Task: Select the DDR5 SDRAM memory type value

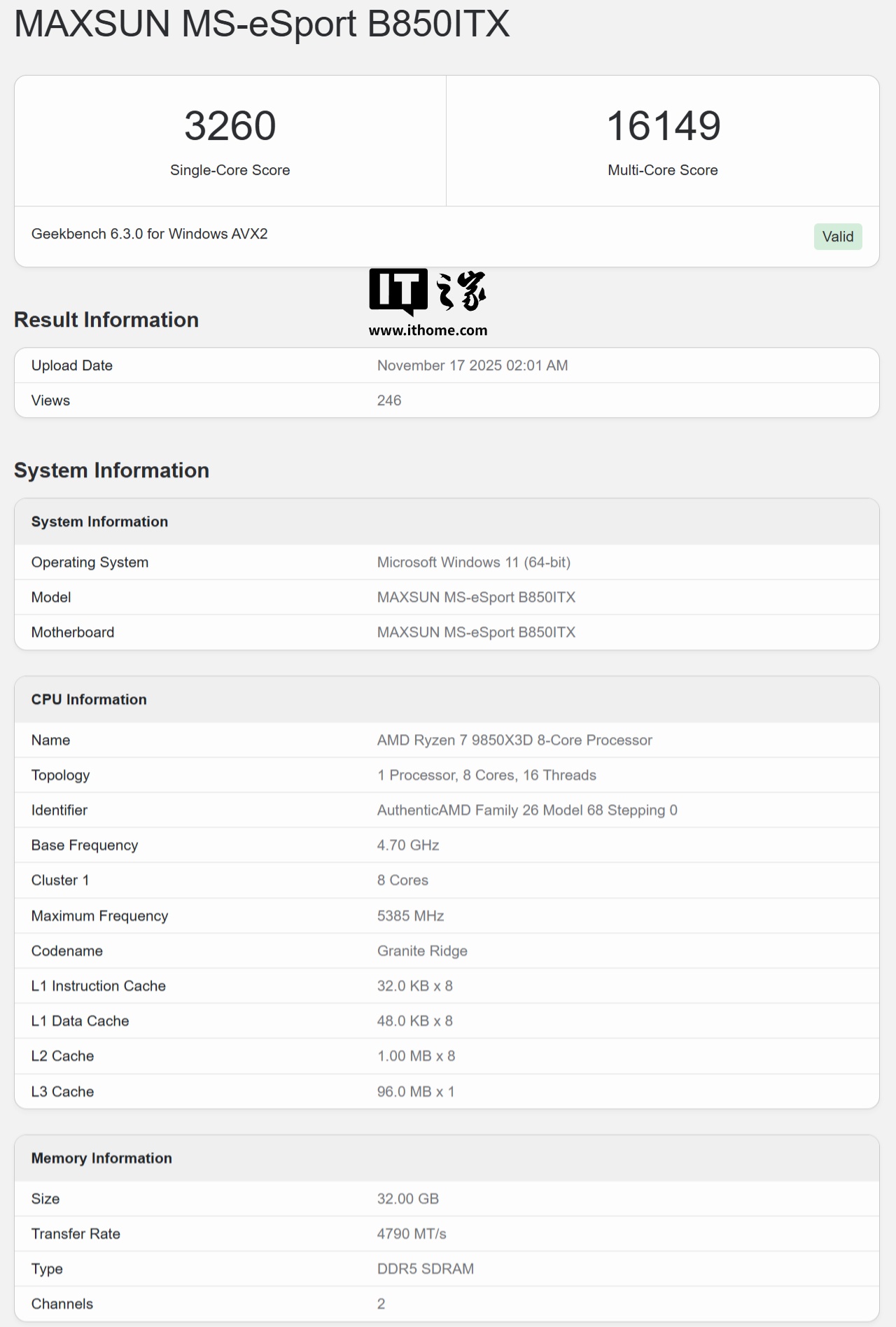Action: [x=426, y=1268]
